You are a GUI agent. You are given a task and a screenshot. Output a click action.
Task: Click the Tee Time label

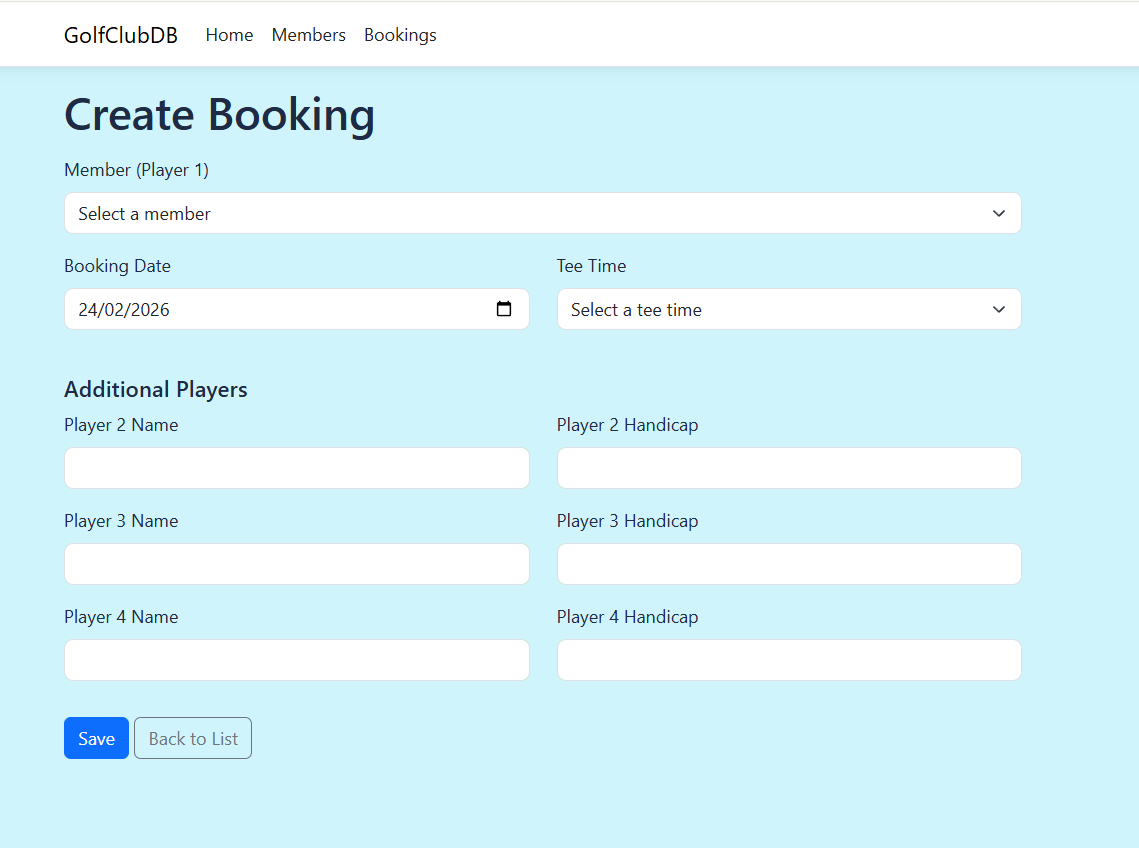point(591,266)
